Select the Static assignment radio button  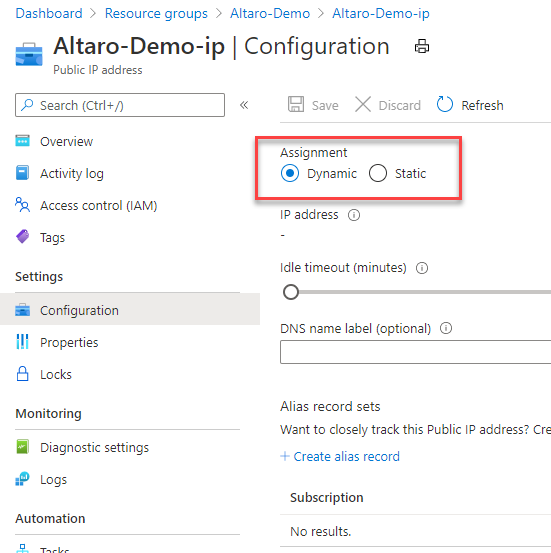(x=378, y=173)
